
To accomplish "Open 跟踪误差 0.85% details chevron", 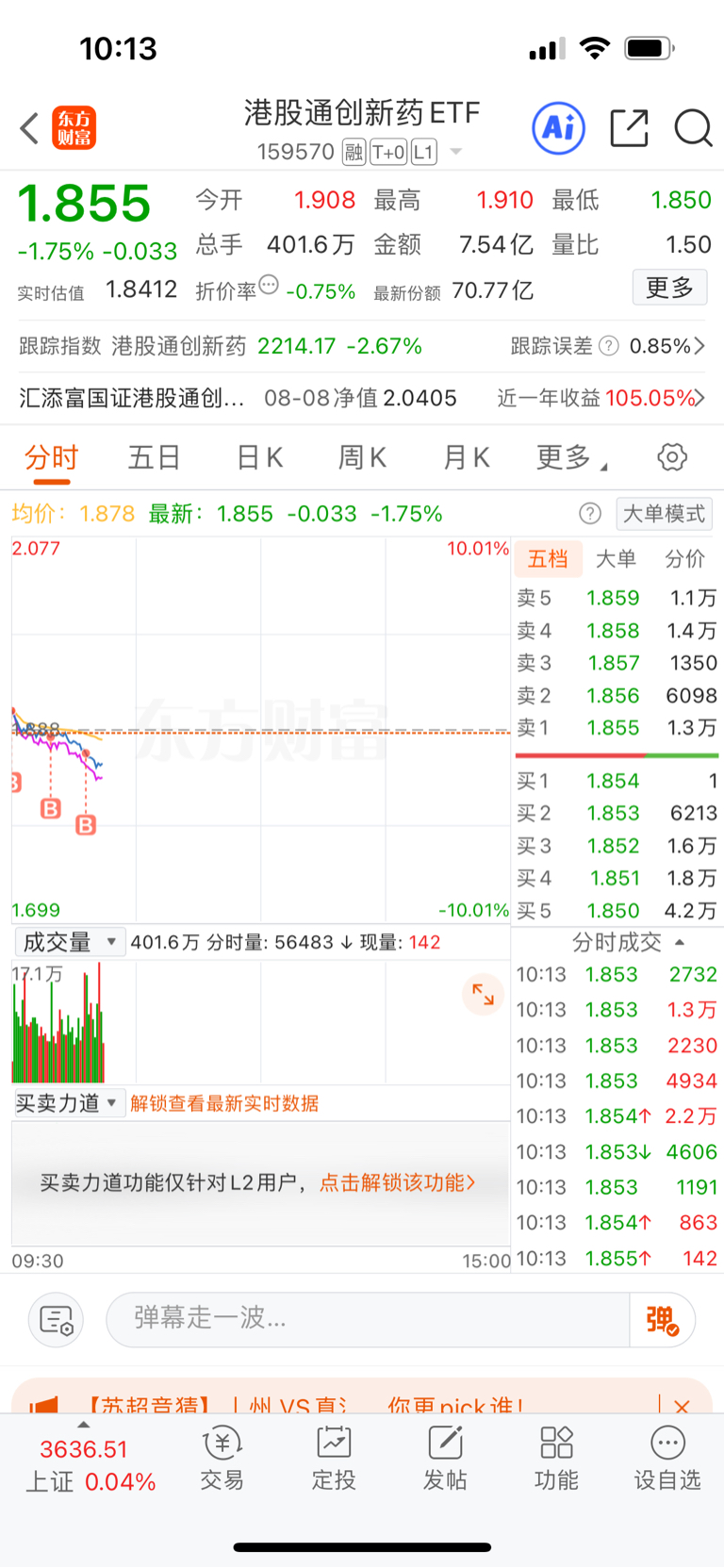I will (699, 346).
